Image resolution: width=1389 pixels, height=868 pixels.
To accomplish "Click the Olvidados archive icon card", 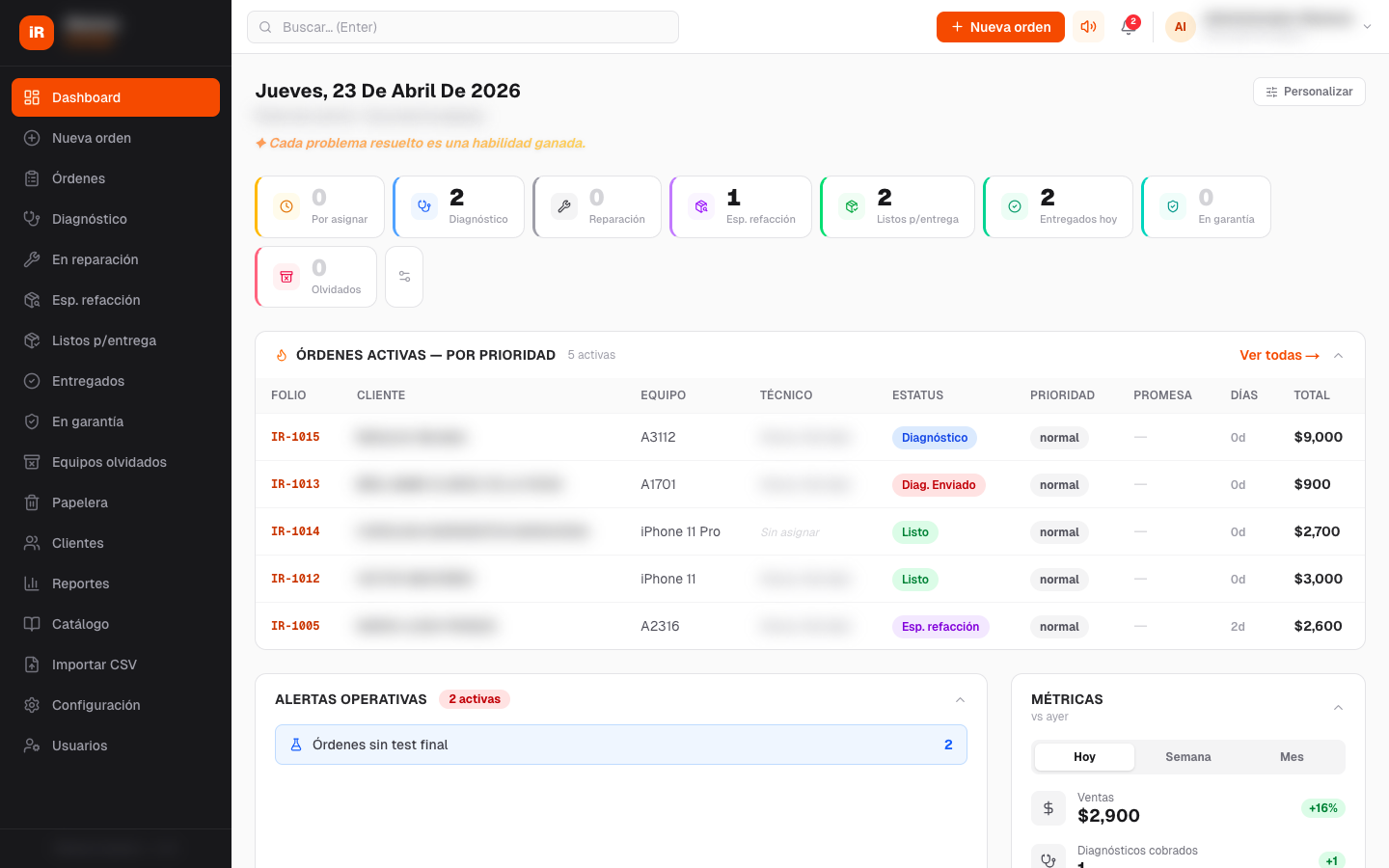I will coord(316,277).
